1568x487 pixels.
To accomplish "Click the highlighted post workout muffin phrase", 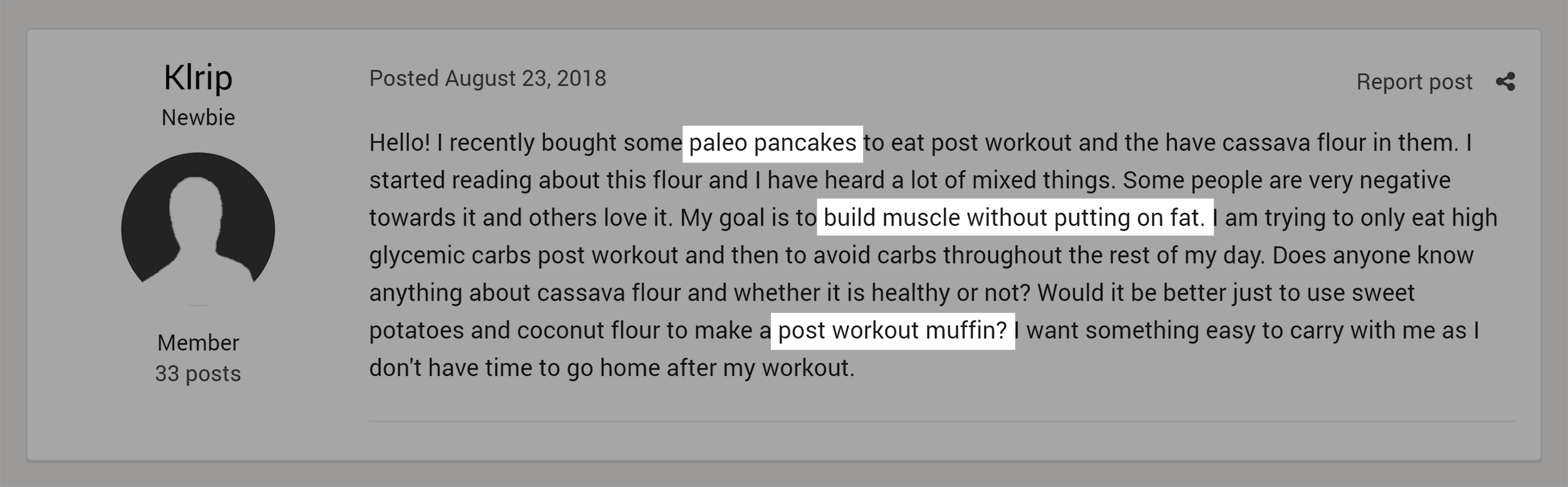I will 892,330.
